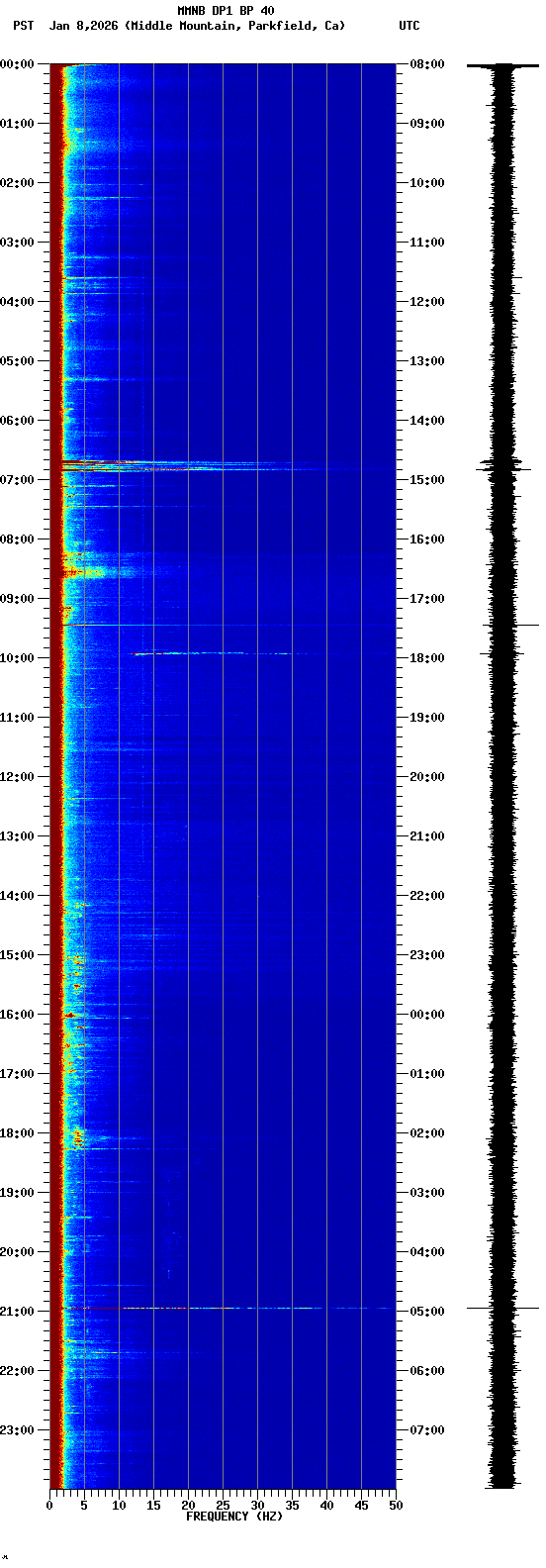The width and height of the screenshot is (546, 1568).
Task: Click the 05:00 PST time label
Action: 17,361
